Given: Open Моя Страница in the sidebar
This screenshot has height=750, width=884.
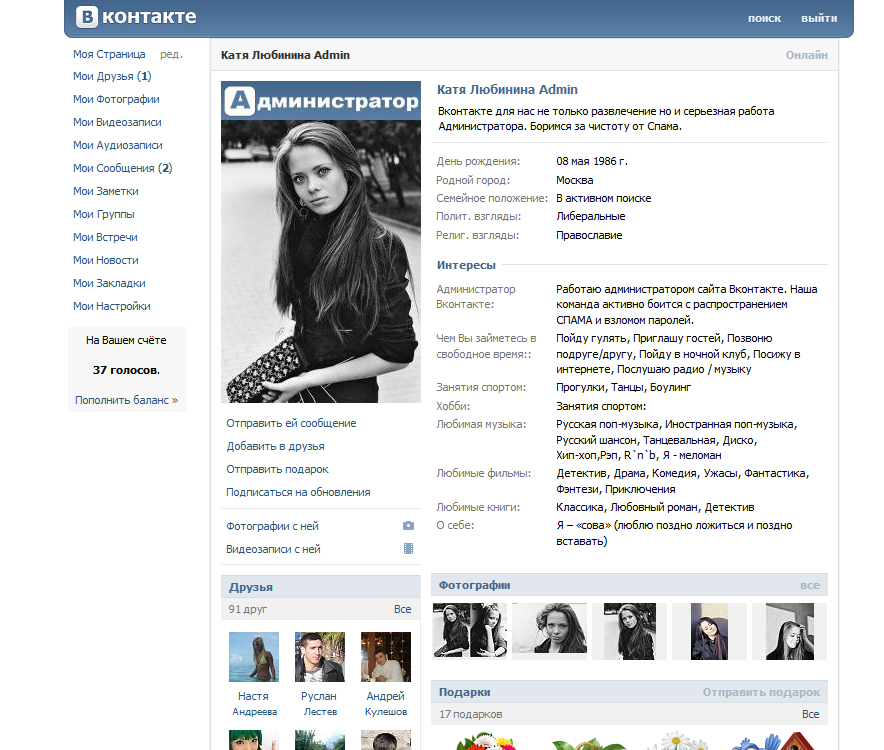Looking at the screenshot, I should [109, 54].
